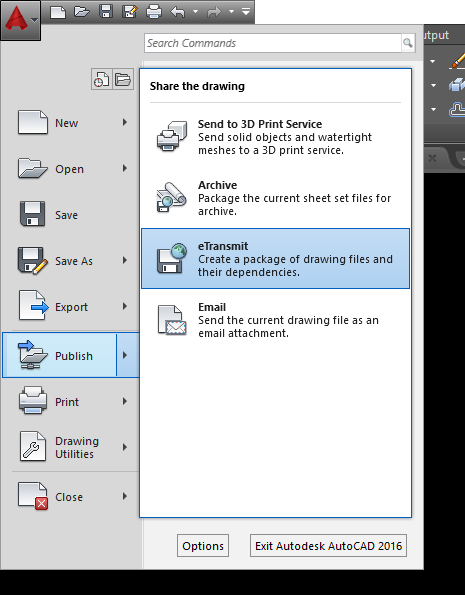Click the red AutoCAD application menu button
465x595 pixels.
[x=20, y=20]
